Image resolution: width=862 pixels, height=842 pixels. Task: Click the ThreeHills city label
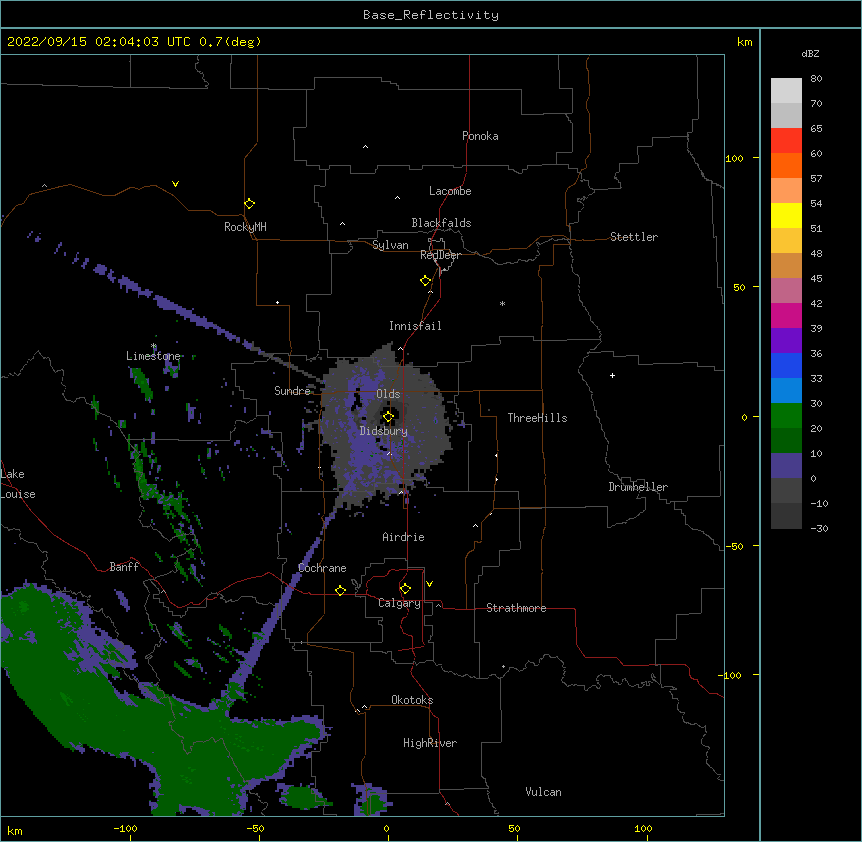click(x=537, y=418)
